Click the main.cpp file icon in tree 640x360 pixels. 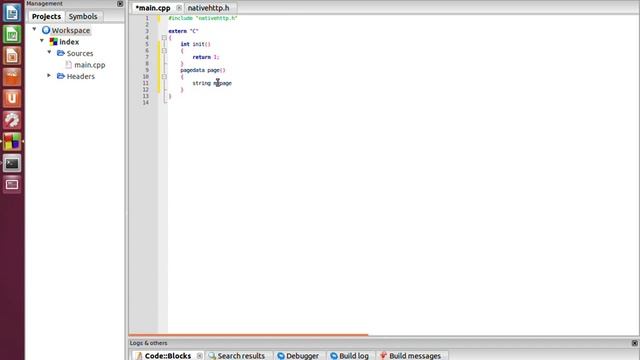click(69, 64)
